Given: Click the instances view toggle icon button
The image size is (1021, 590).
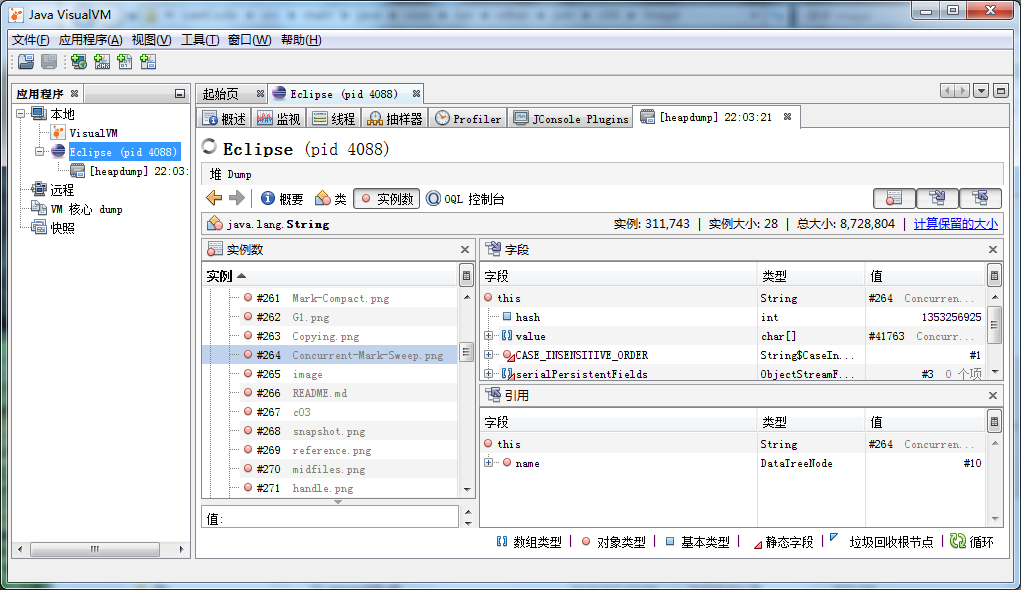Looking at the screenshot, I should click(x=894, y=198).
